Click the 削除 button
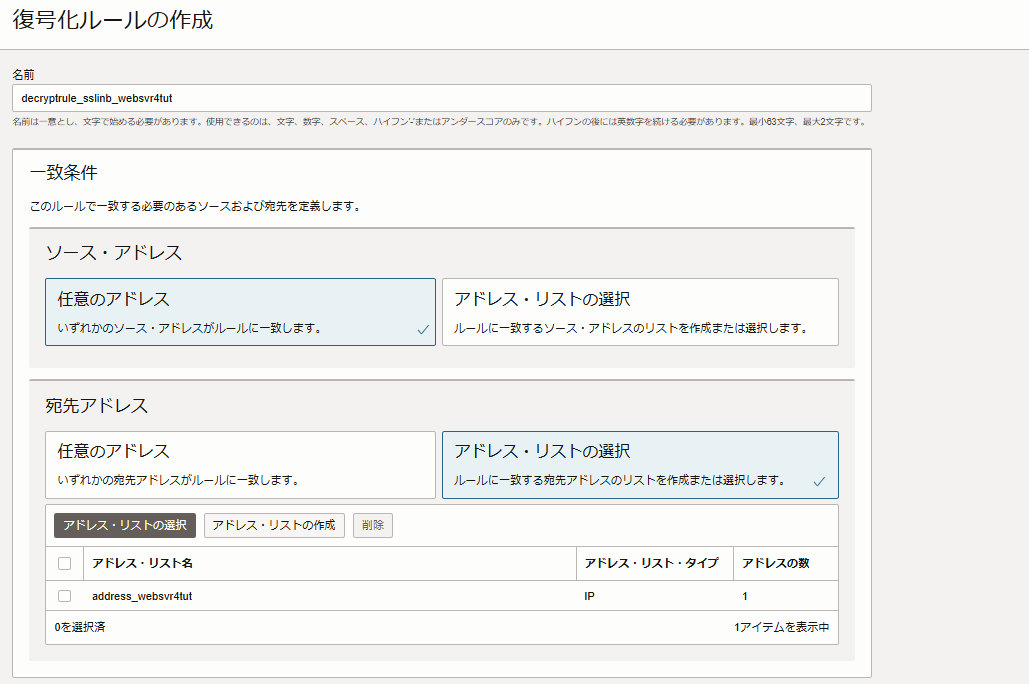 (x=372, y=525)
